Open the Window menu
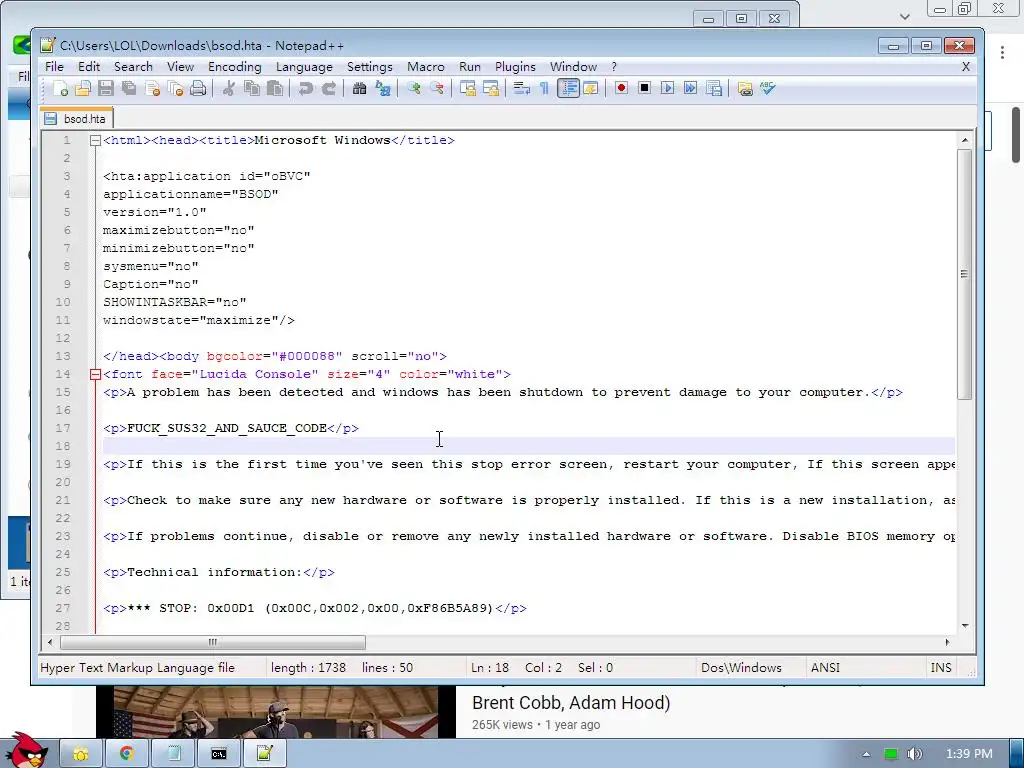 pos(573,67)
